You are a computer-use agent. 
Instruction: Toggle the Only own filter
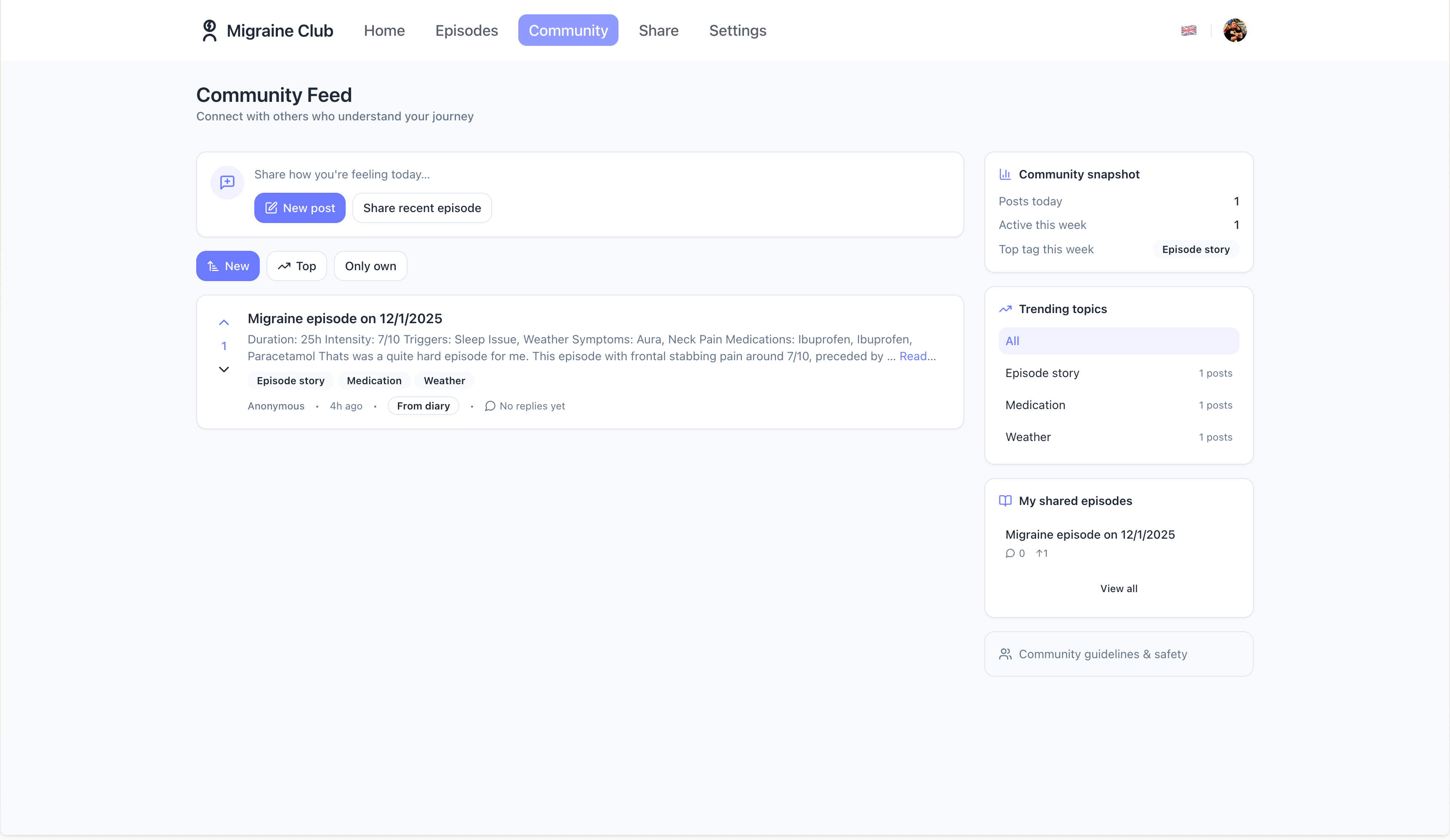pyautogui.click(x=370, y=266)
